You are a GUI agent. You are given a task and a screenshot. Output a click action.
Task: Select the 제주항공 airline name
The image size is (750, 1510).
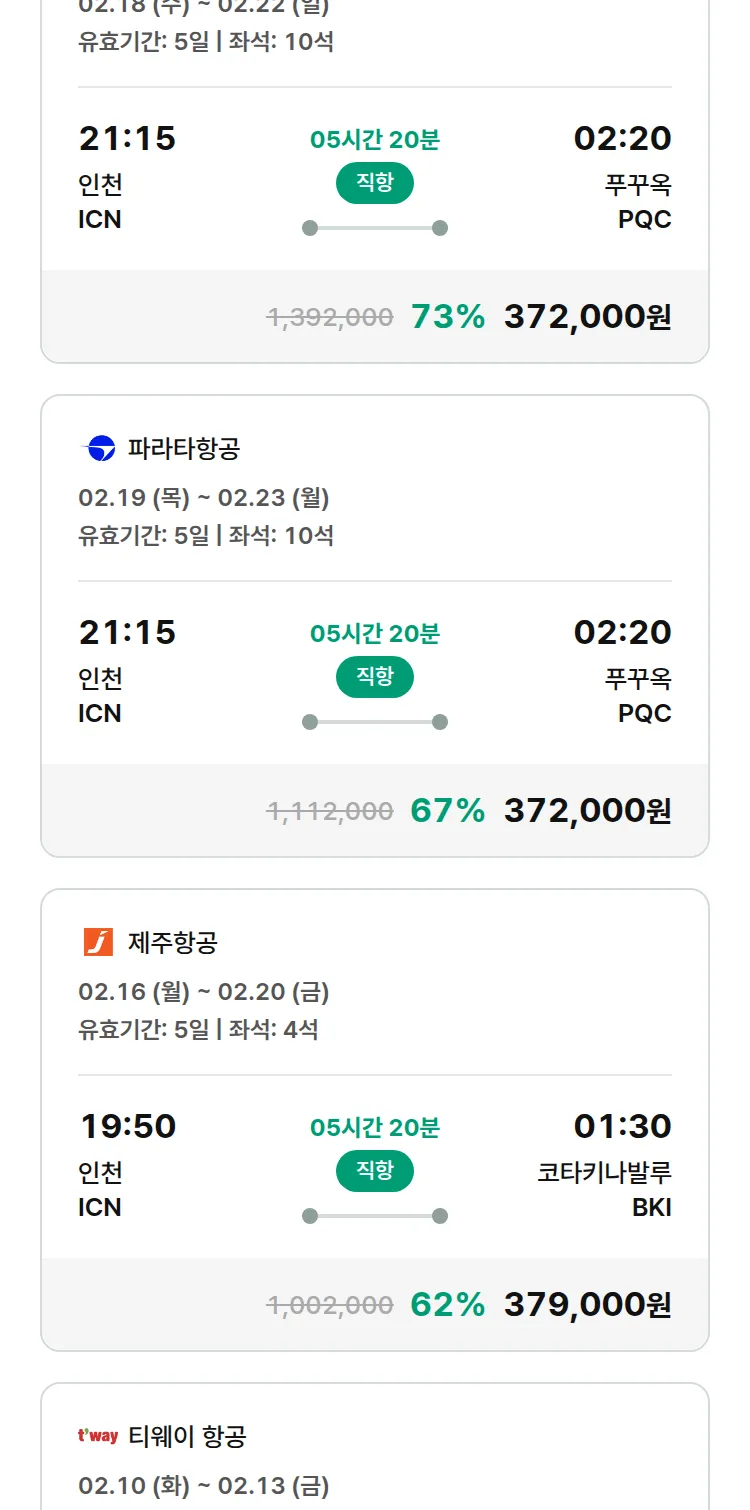pos(173,942)
